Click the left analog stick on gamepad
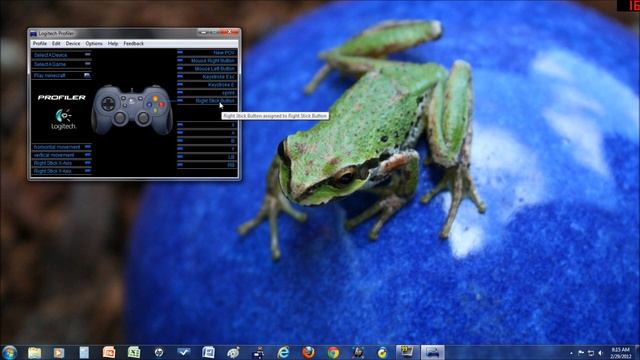640x360 pixels. [x=120, y=118]
